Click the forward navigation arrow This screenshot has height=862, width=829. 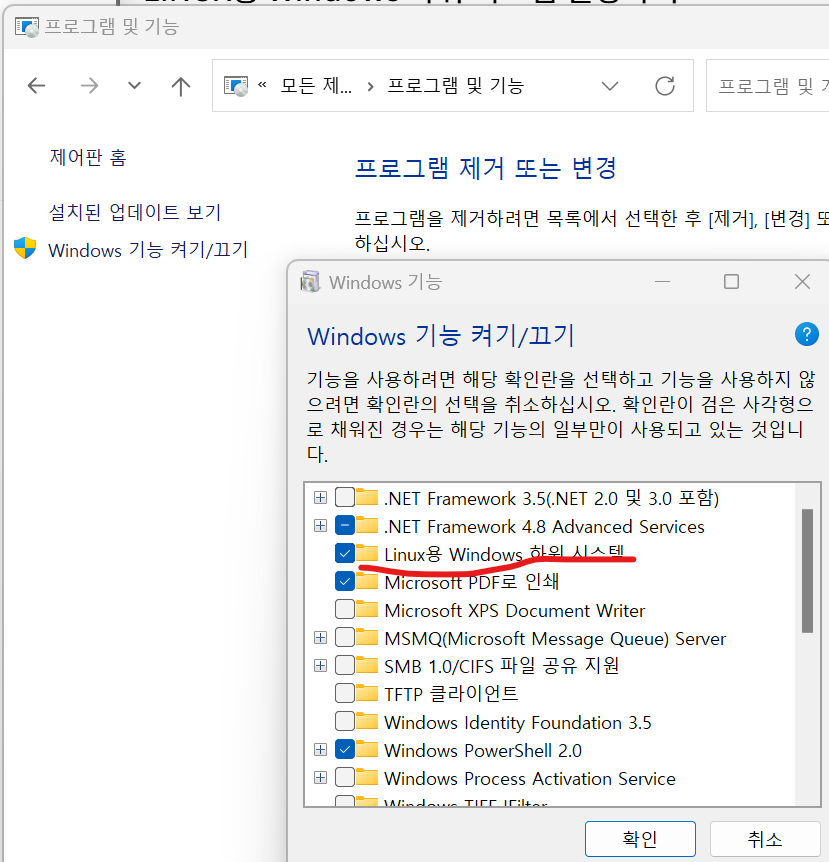89,86
